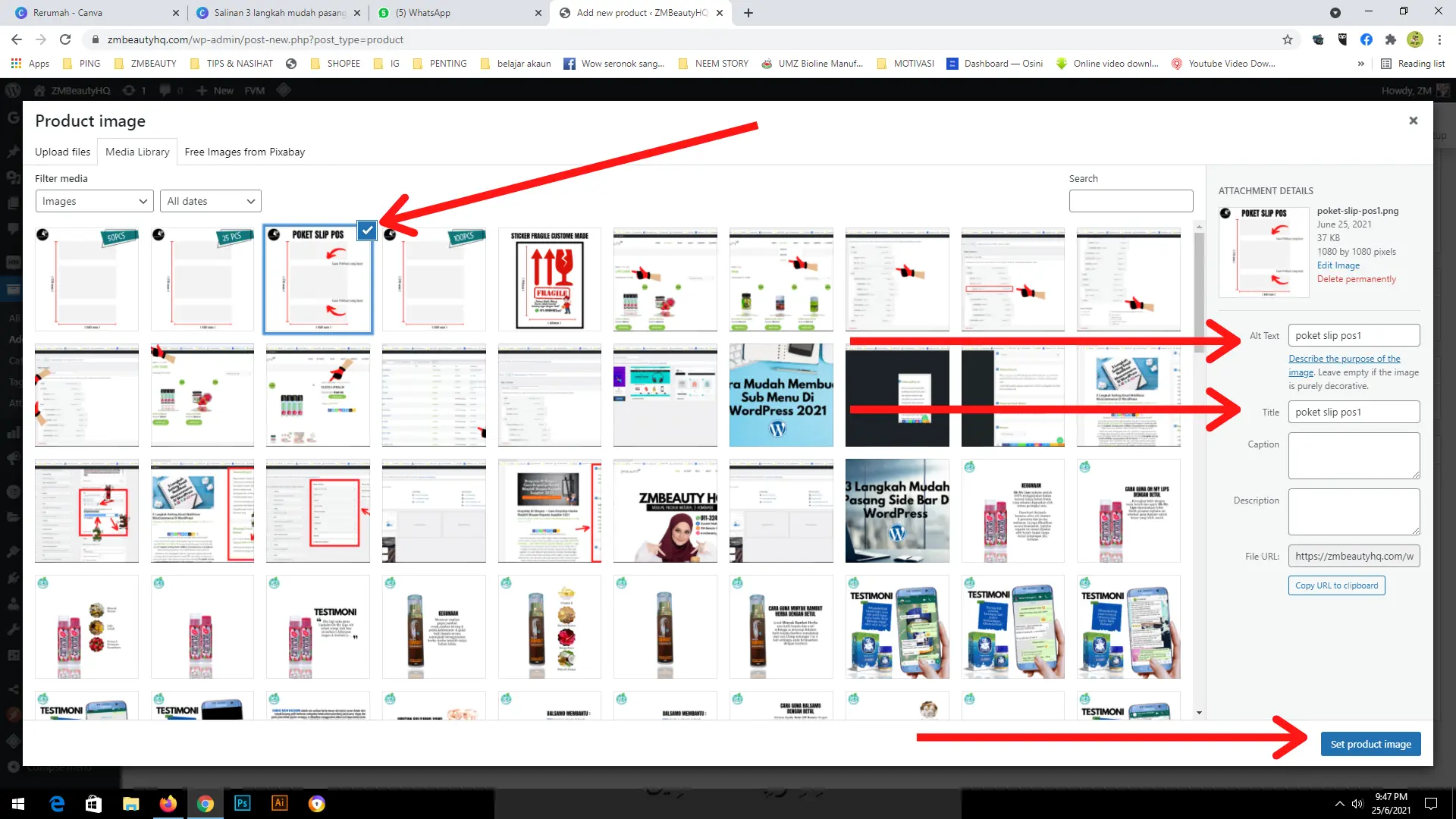Click the address bar URL

pos(256,39)
